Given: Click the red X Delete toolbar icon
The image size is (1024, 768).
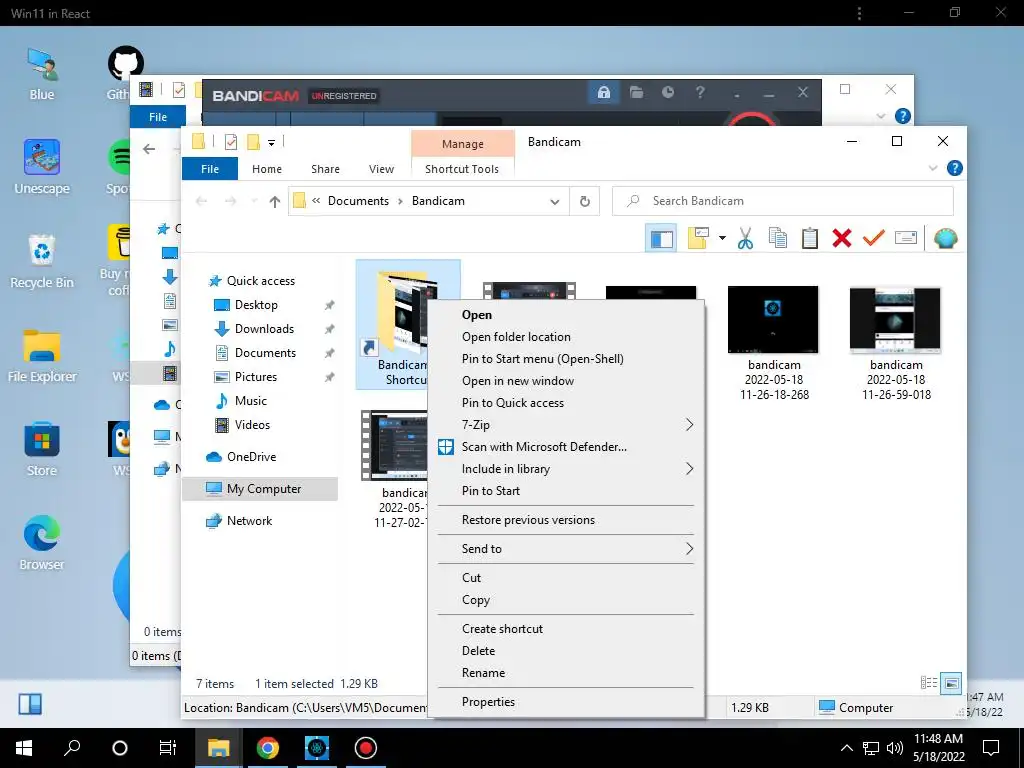Looking at the screenshot, I should [x=842, y=238].
